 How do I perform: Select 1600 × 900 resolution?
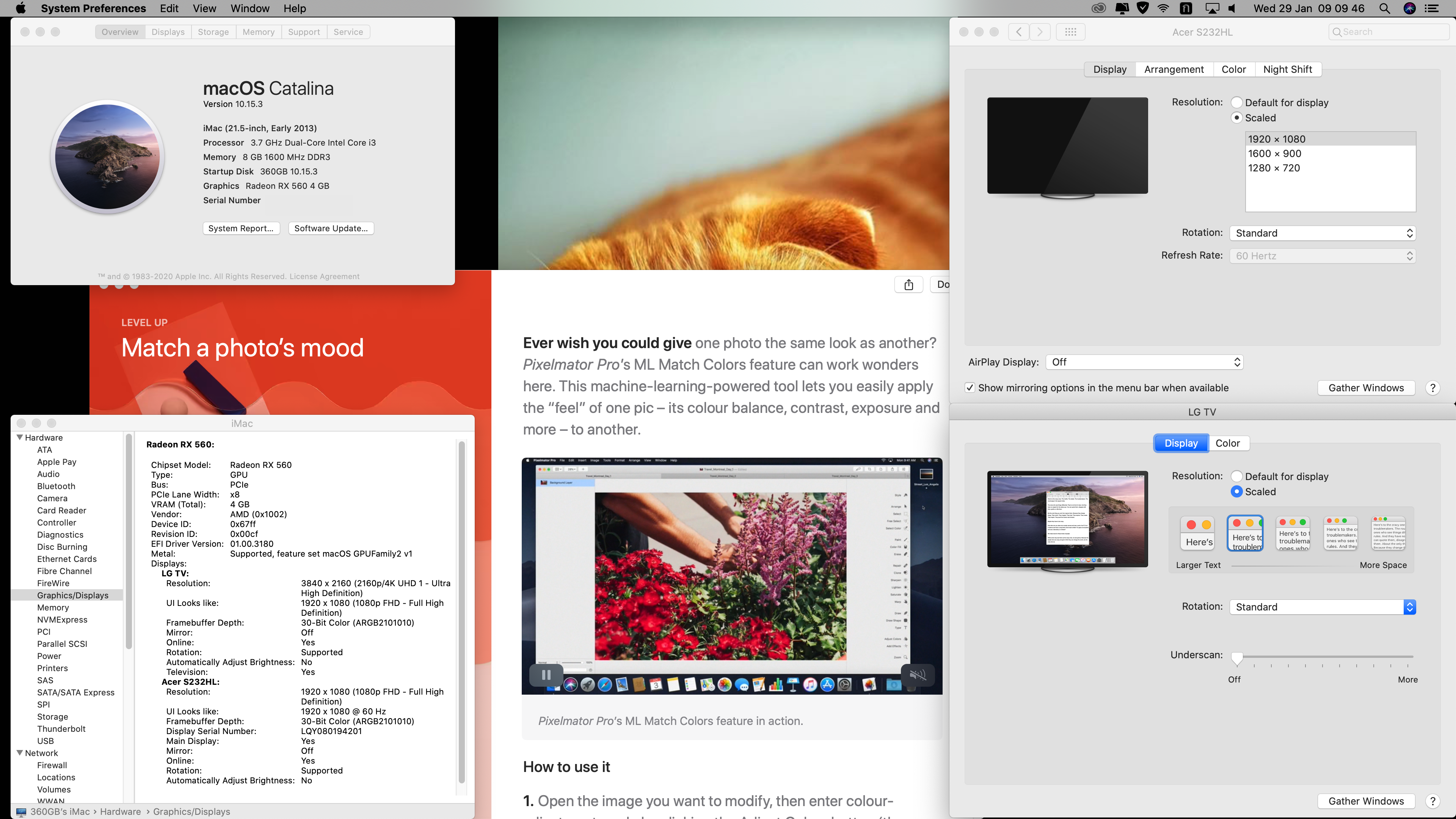1330,153
